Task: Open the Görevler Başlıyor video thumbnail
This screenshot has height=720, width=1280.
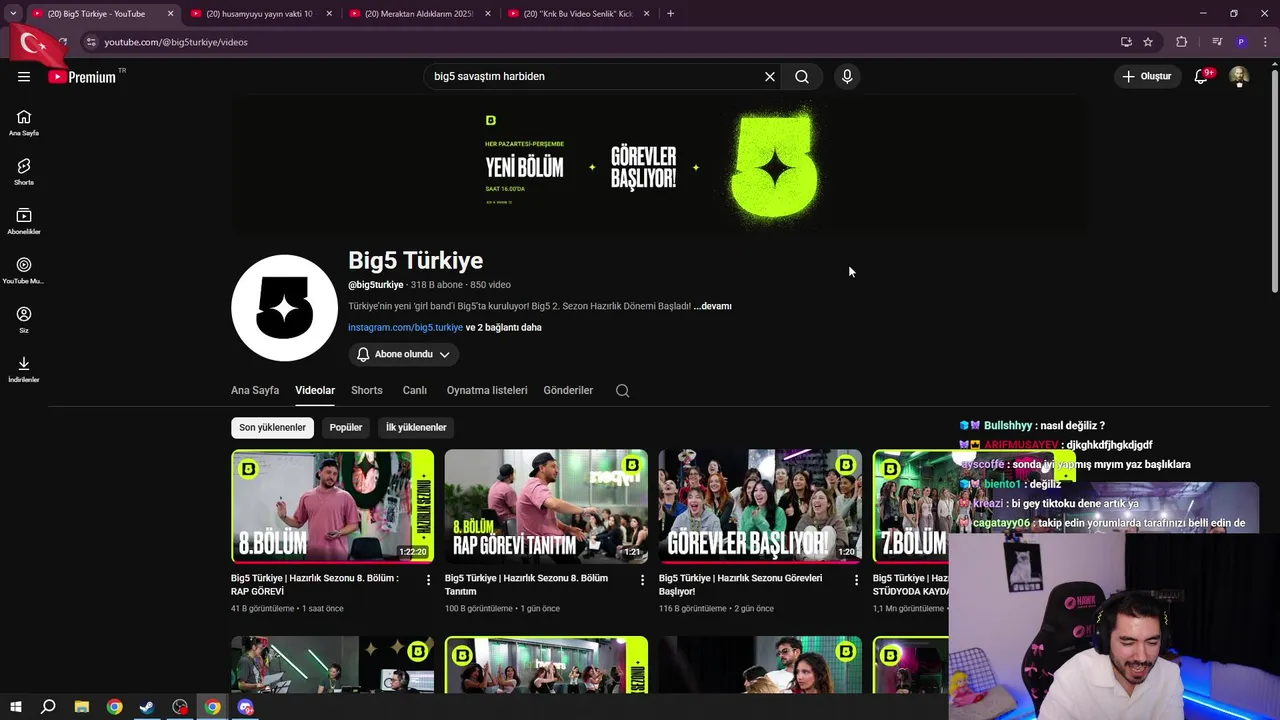Action: point(760,506)
